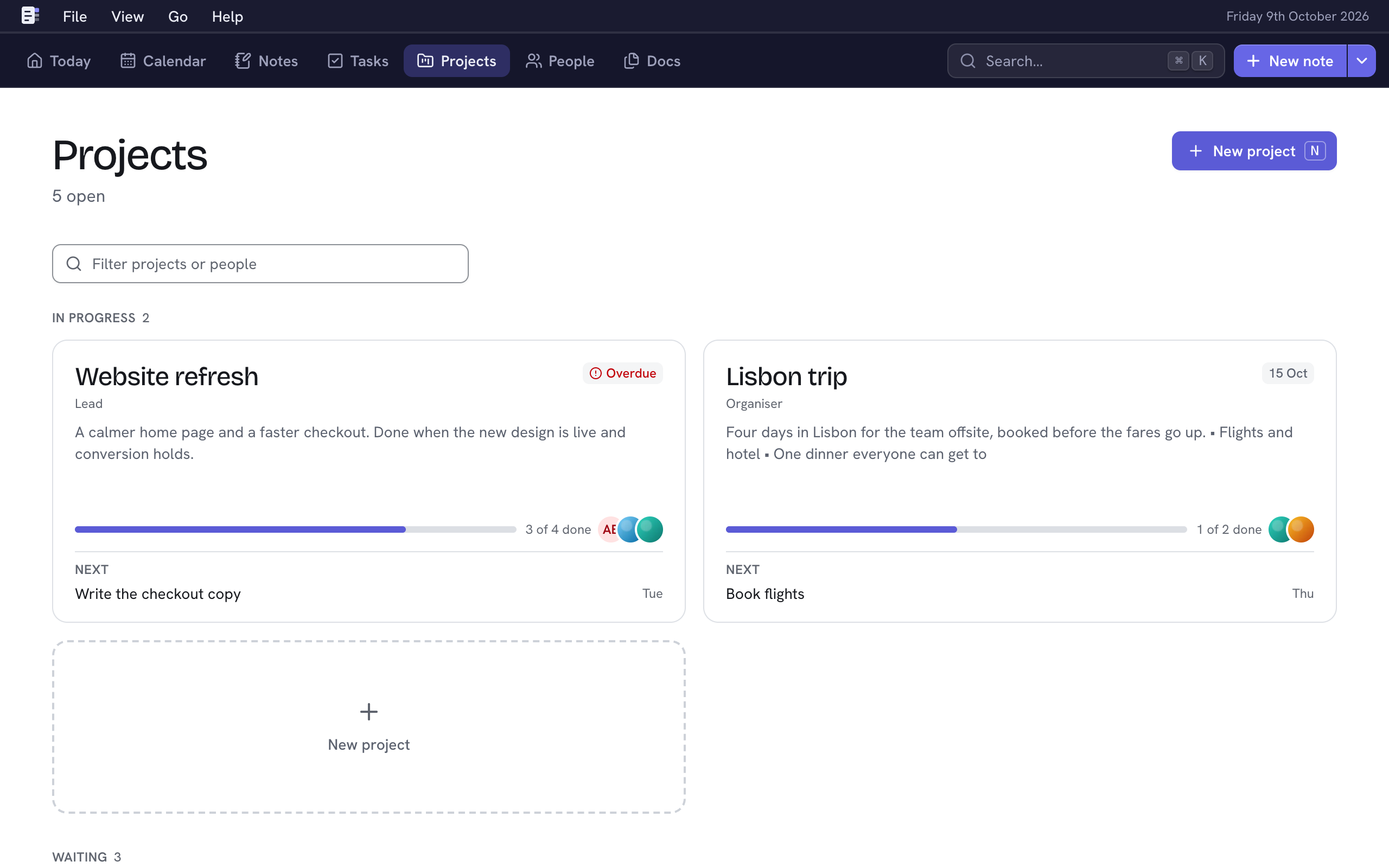Click the New note button

point(1290,61)
